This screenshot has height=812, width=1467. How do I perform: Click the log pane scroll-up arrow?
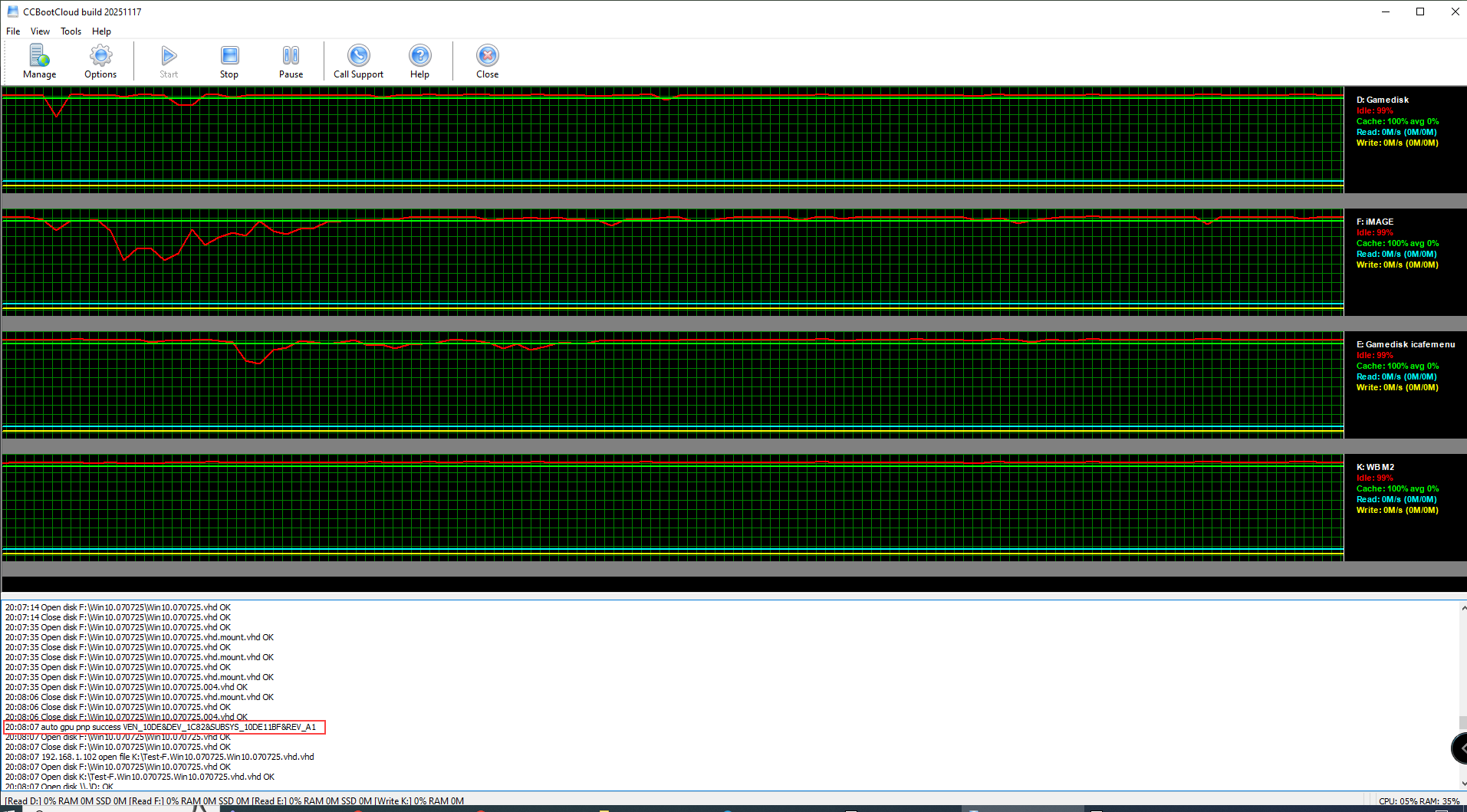1462,608
